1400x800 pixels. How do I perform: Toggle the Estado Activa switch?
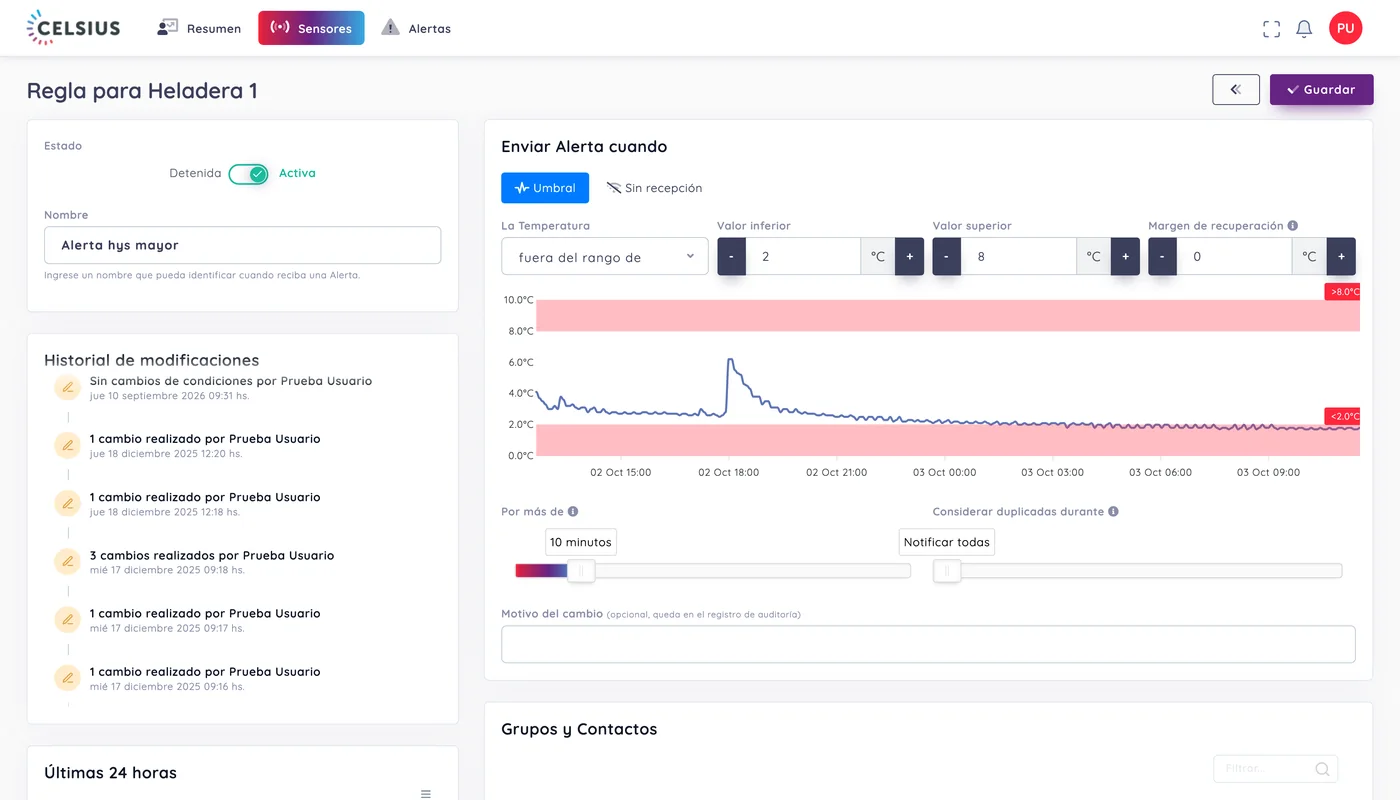click(248, 174)
